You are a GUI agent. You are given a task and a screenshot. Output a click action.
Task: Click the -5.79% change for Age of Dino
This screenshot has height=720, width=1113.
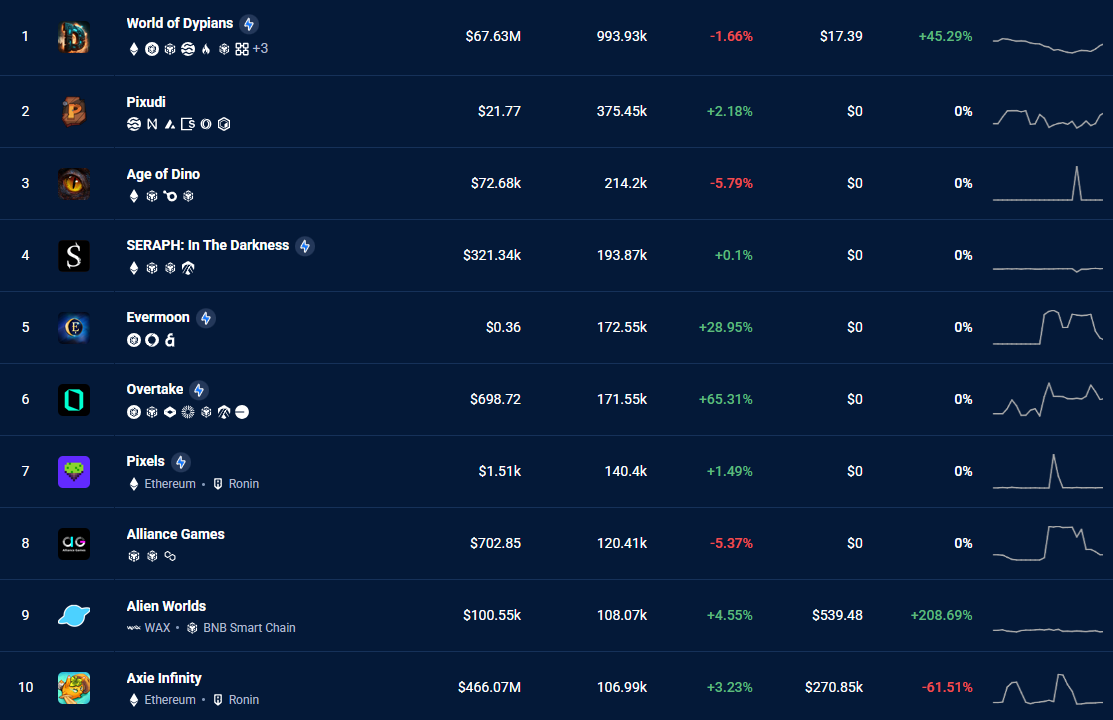click(x=731, y=183)
